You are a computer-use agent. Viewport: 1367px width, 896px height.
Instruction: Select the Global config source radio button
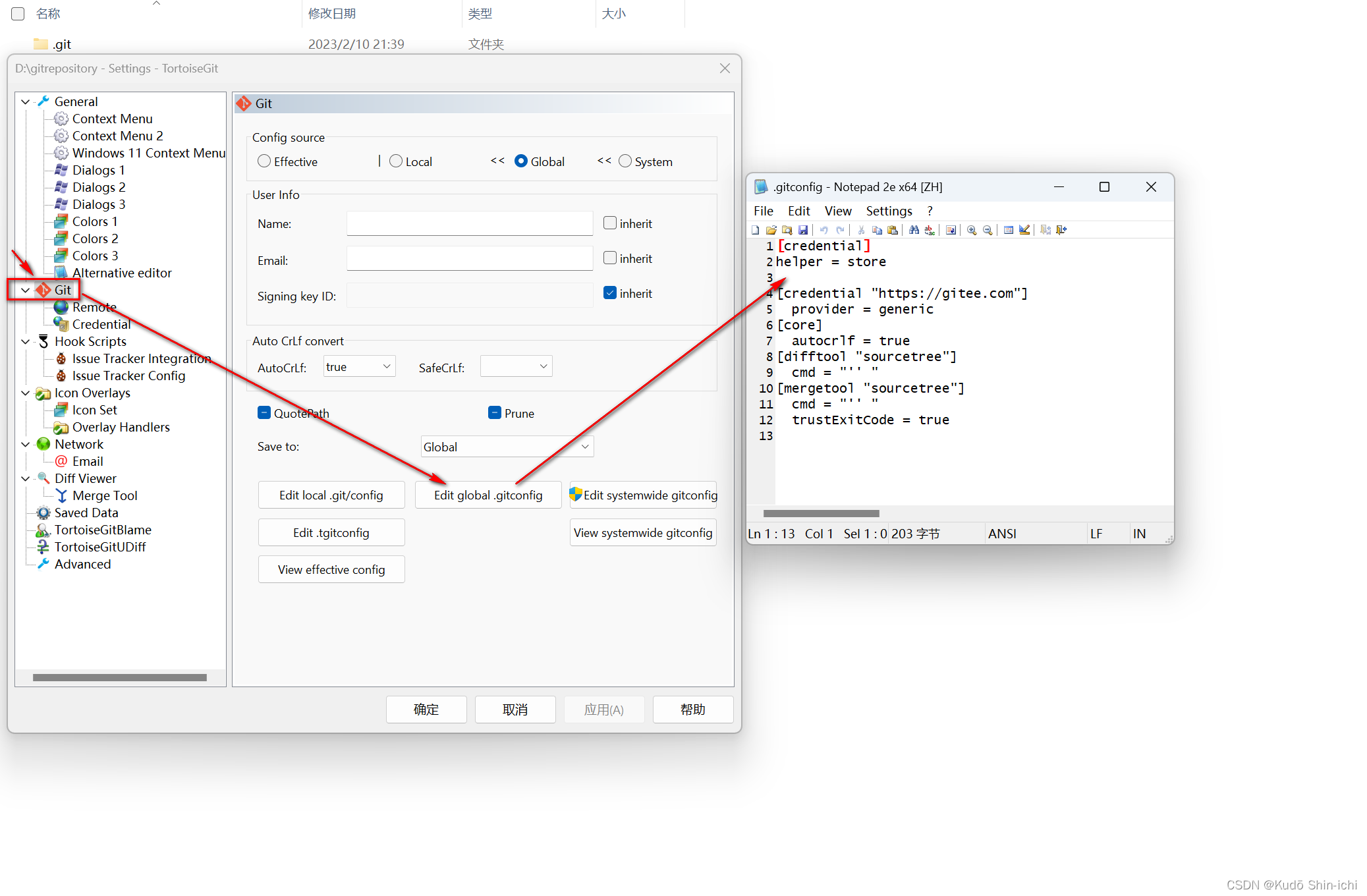[x=521, y=161]
